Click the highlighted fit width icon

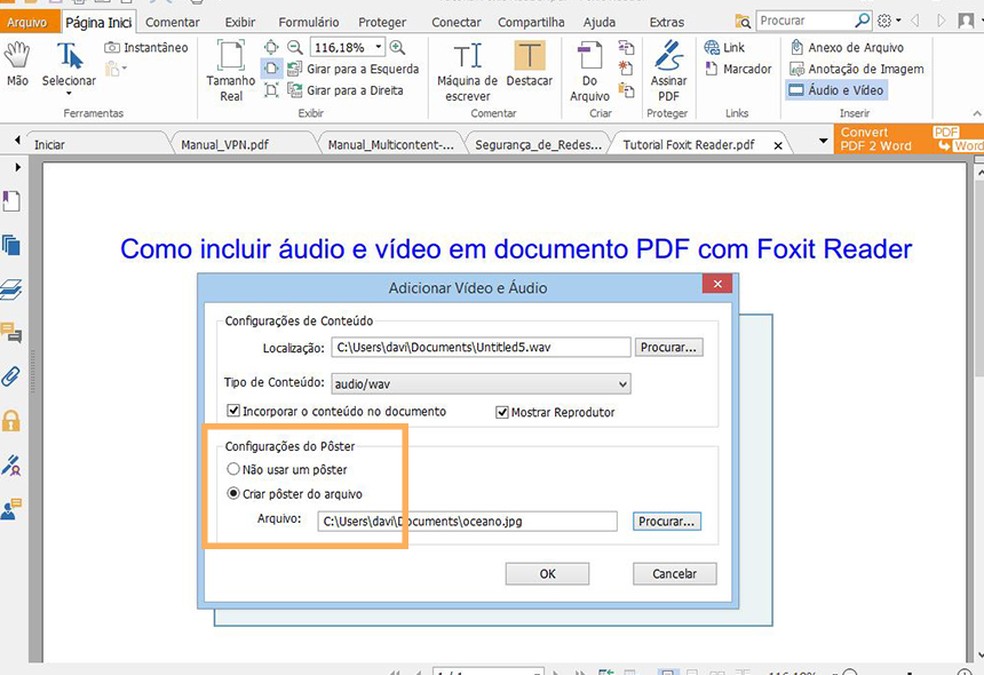point(271,68)
